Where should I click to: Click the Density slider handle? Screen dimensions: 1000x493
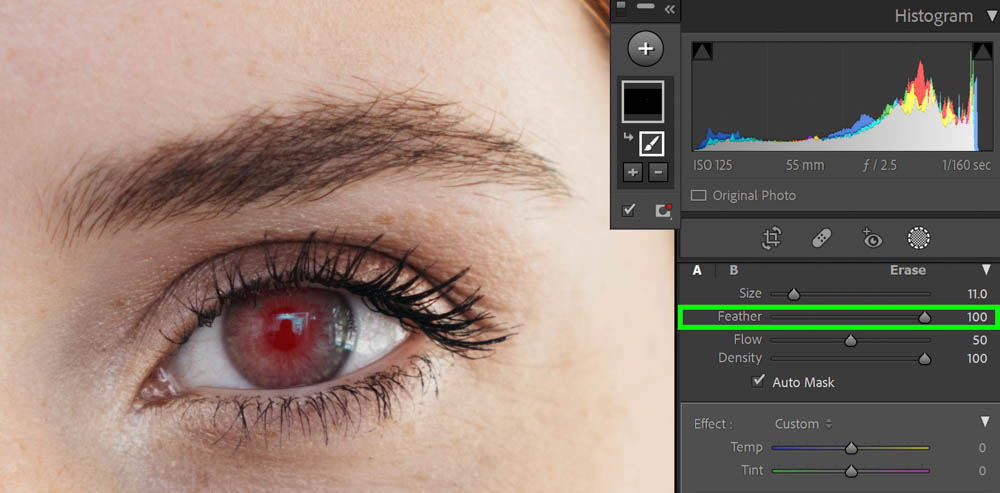pos(924,360)
